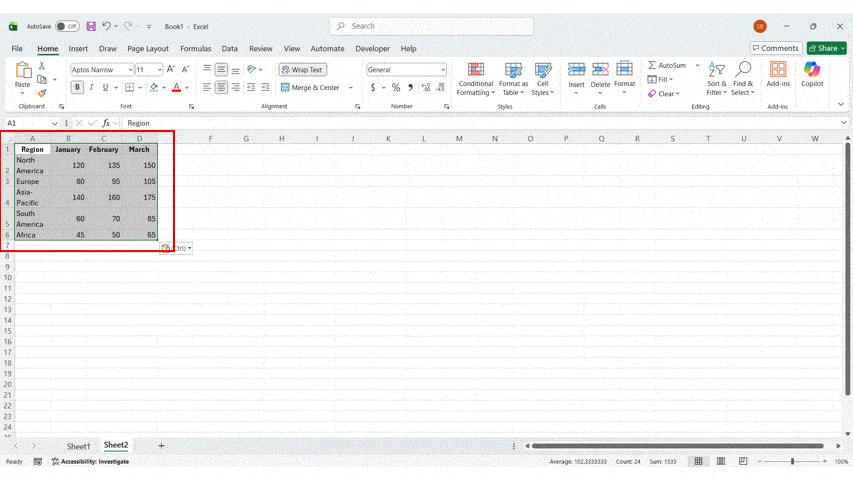Screen dimensions: 853x480
Task: Open the fill color bucket
Action: (154, 87)
